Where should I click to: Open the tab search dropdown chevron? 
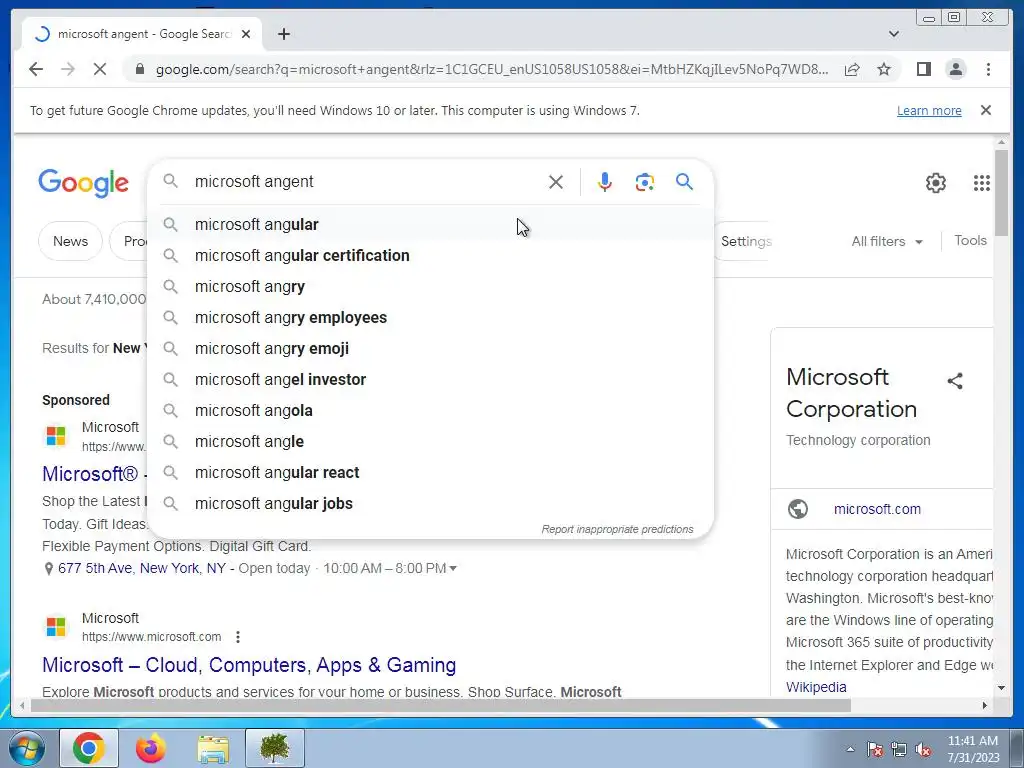click(894, 34)
